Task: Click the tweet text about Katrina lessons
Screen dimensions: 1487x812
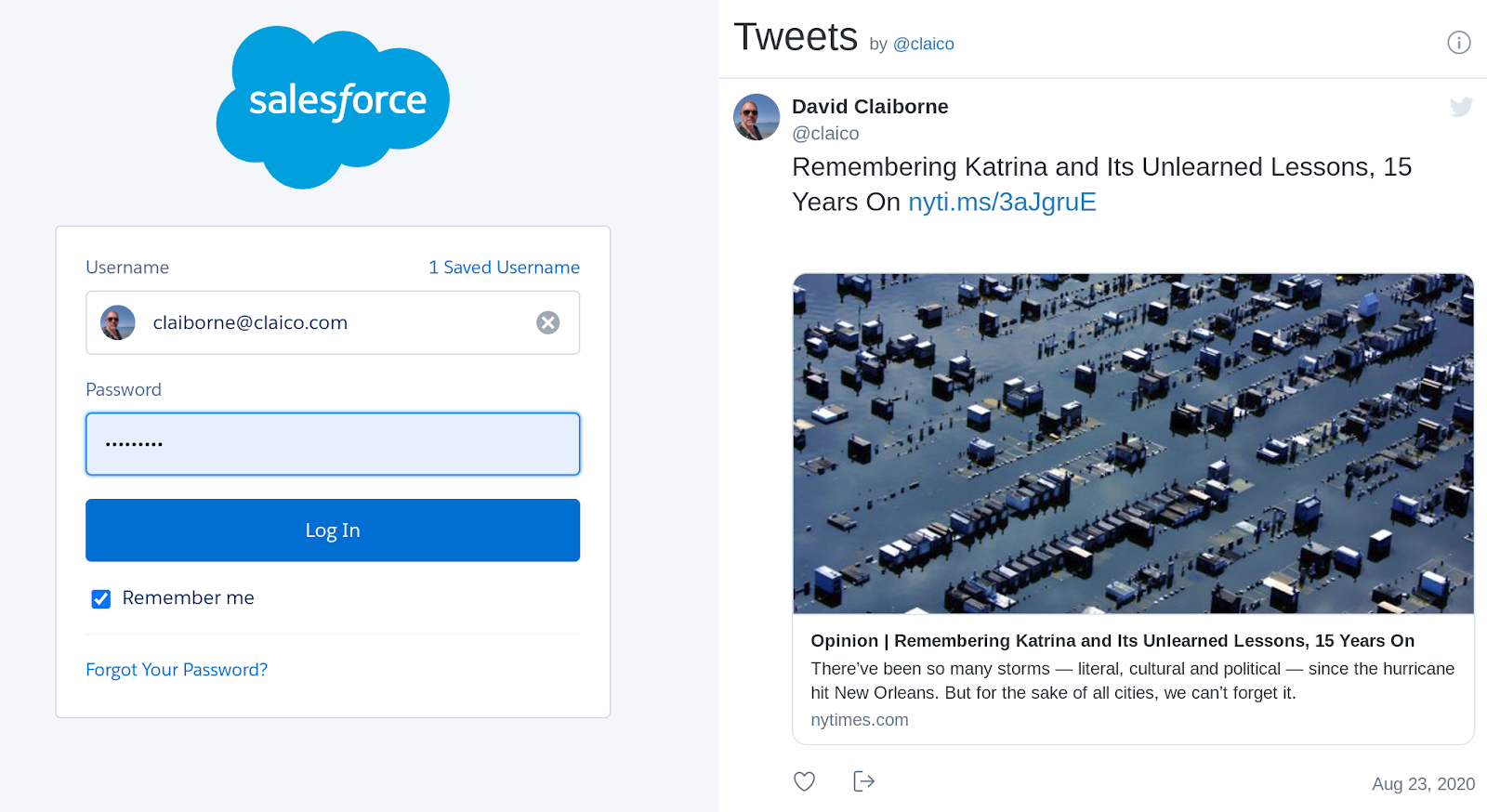Action: (x=1101, y=184)
